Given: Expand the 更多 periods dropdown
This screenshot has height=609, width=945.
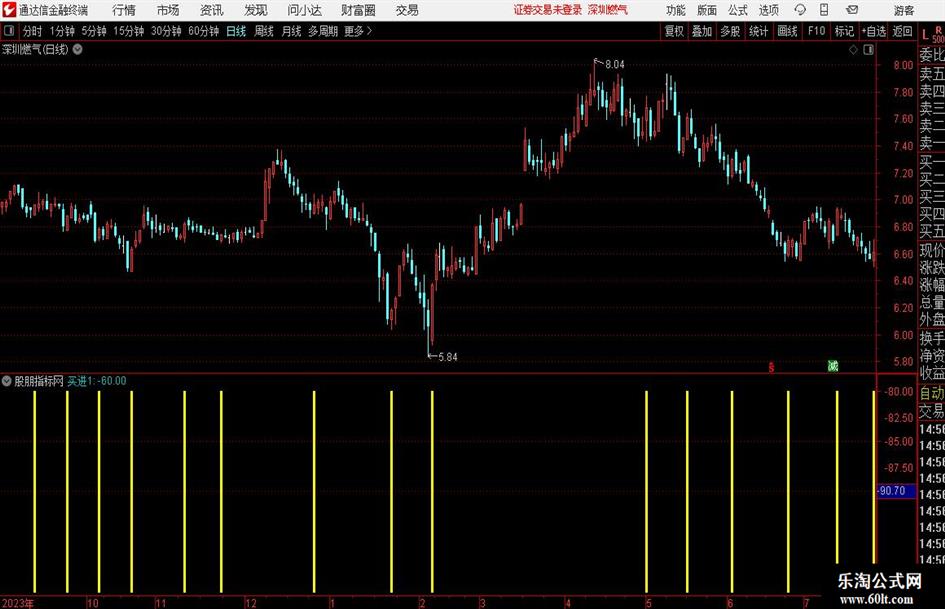Looking at the screenshot, I should tap(358, 31).
